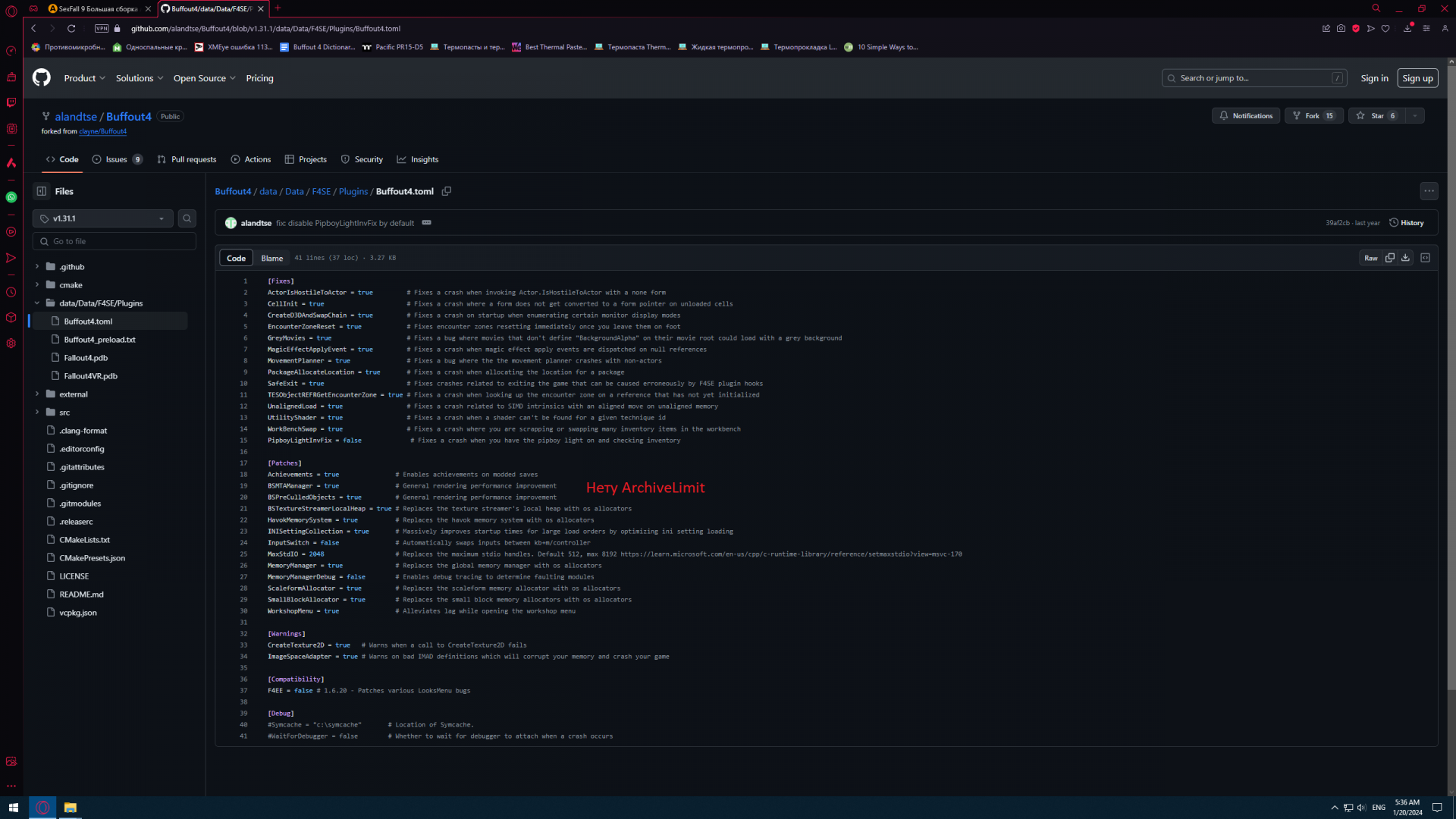1456x819 pixels.
Task: Open the Product menu
Action: [x=84, y=78]
